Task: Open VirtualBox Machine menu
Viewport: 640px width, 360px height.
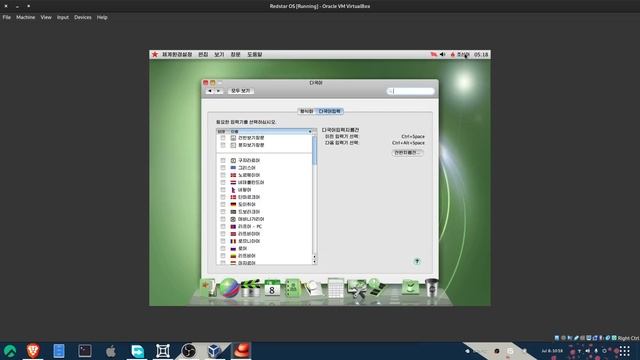Action: tap(25, 17)
